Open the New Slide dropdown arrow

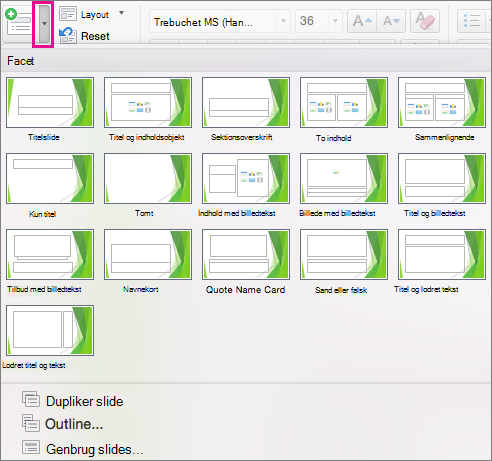click(44, 24)
